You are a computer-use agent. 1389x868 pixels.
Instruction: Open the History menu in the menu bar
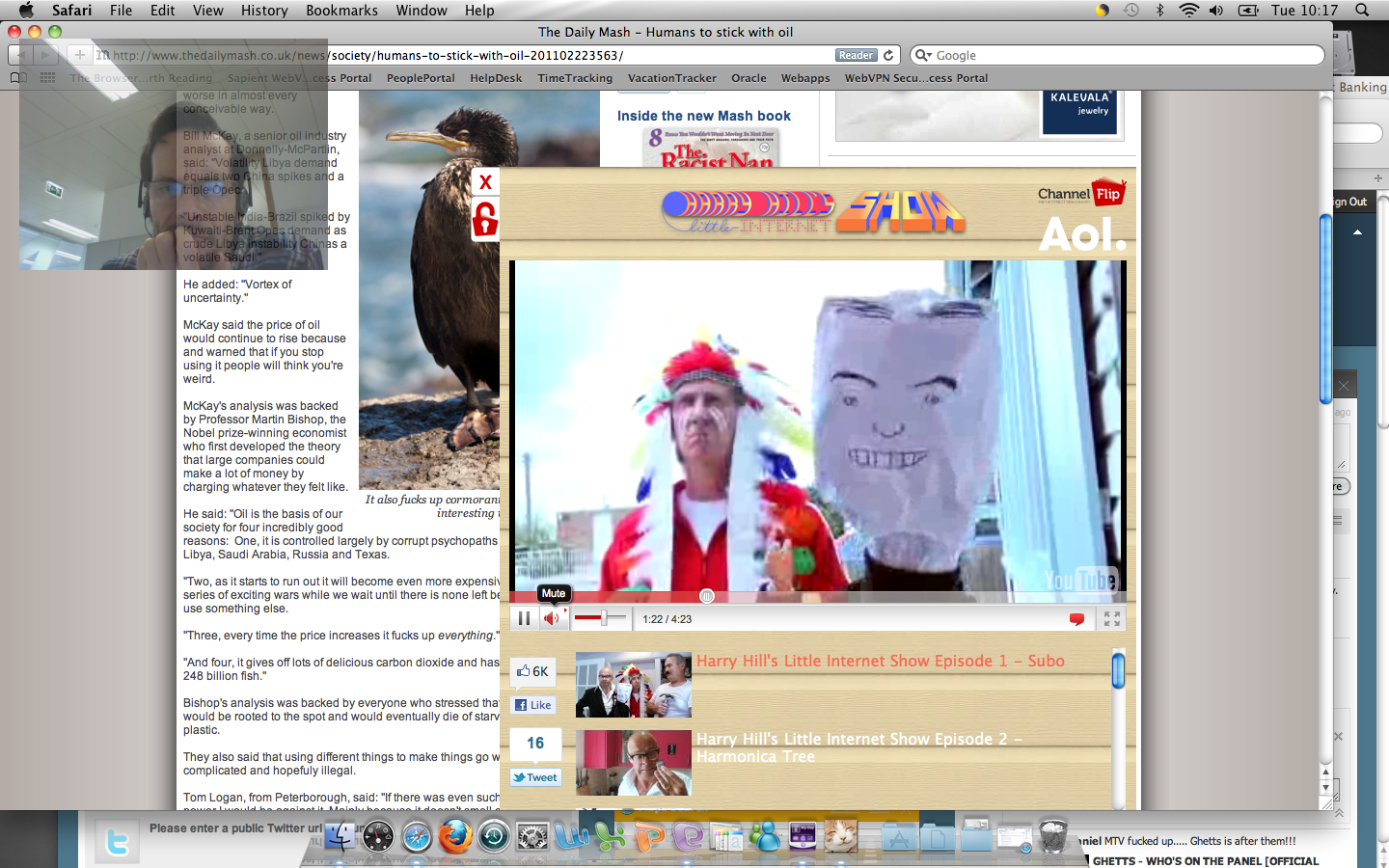[264, 11]
